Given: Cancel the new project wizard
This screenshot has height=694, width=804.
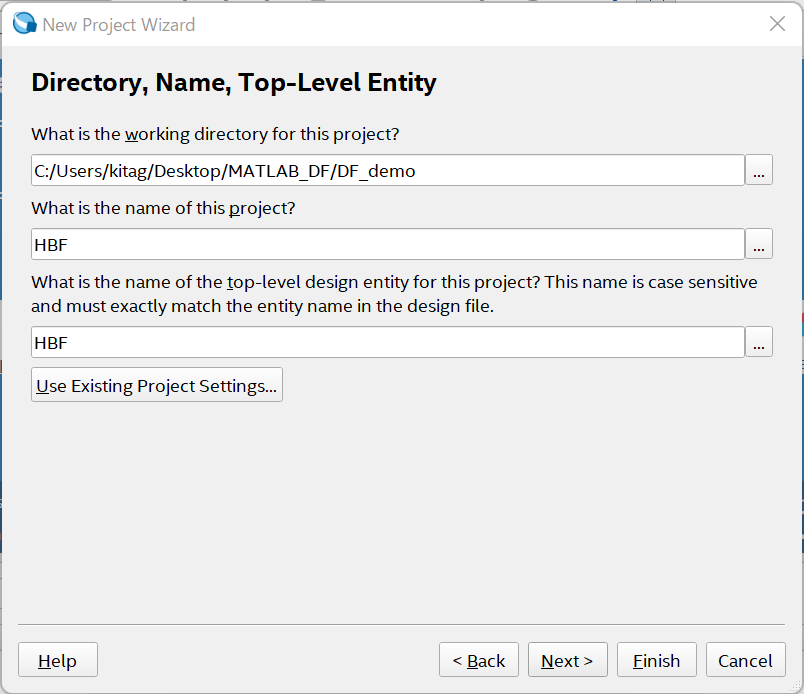Looking at the screenshot, I should (x=745, y=660).
